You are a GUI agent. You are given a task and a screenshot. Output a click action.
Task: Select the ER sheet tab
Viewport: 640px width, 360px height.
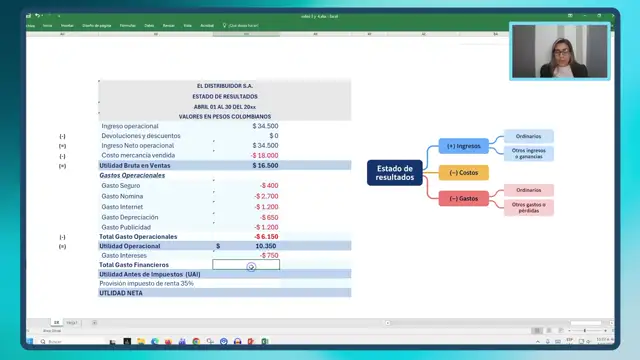point(56,322)
